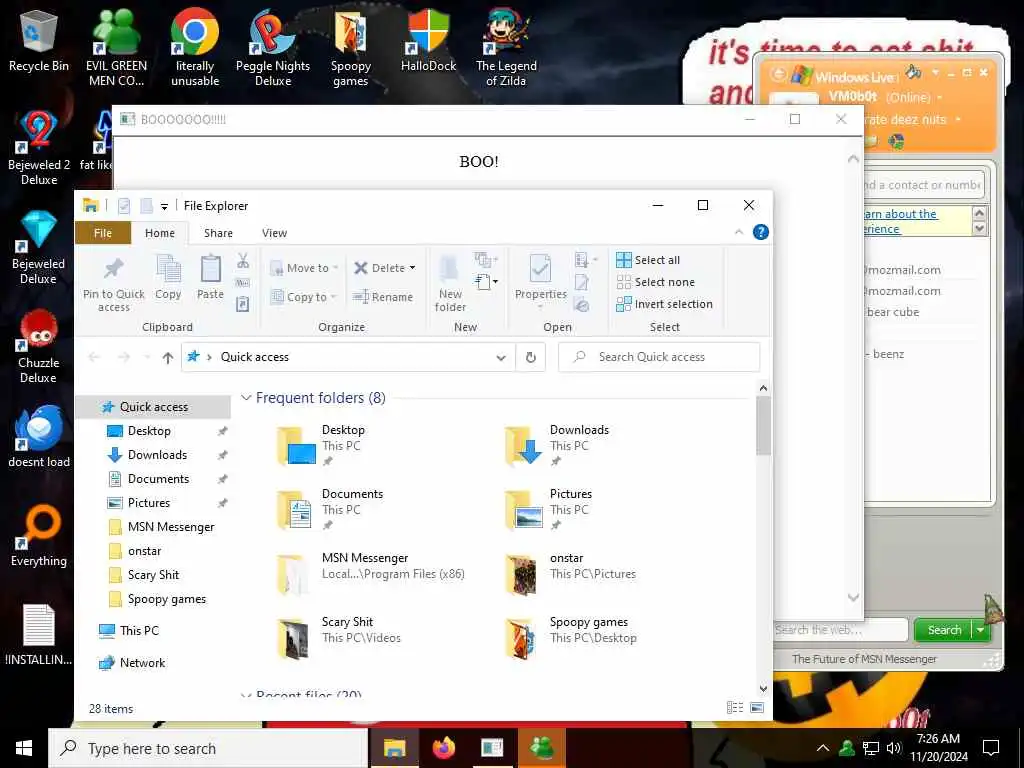Click Rename in Organize group

383,297
